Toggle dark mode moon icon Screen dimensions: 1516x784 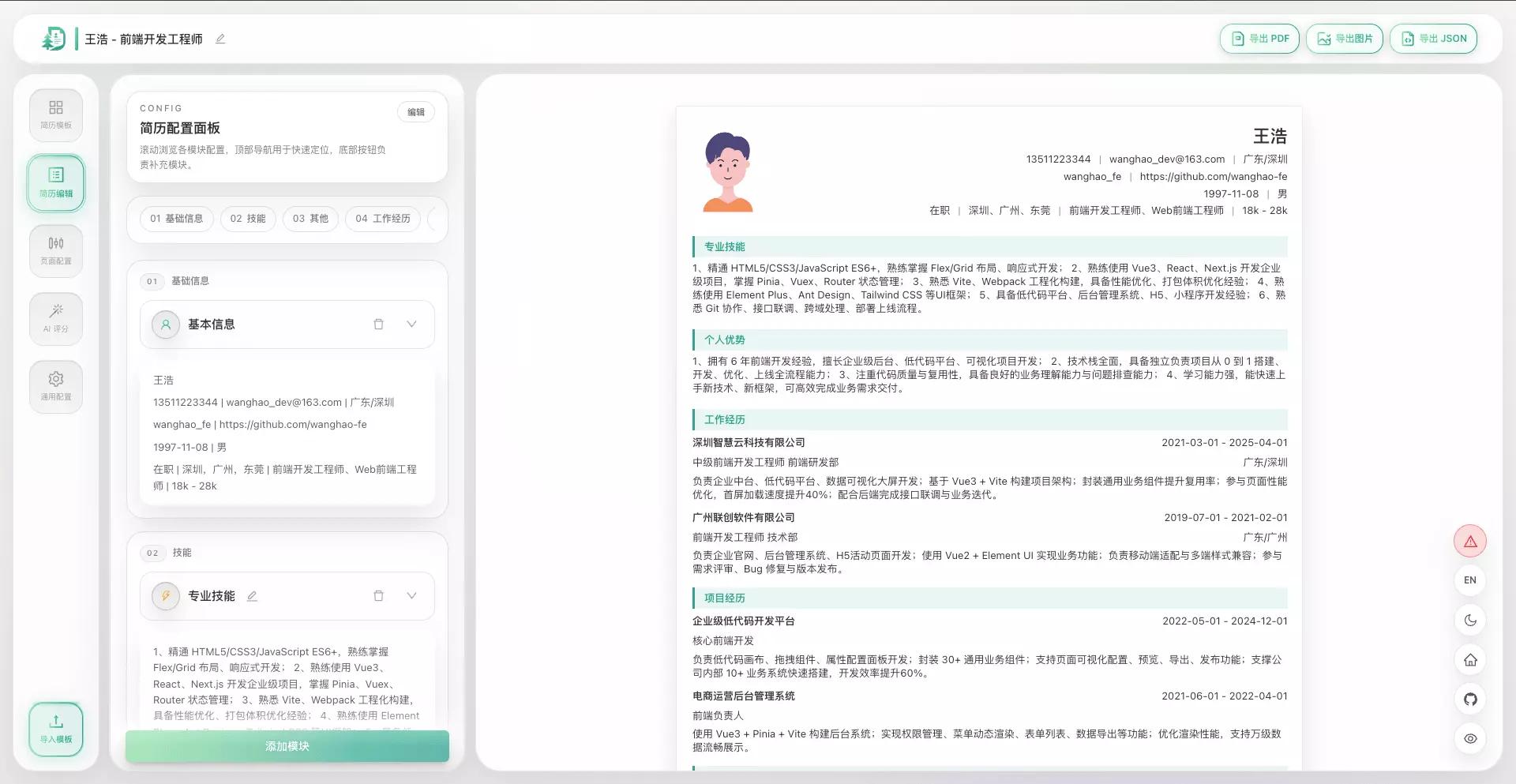tap(1470, 620)
